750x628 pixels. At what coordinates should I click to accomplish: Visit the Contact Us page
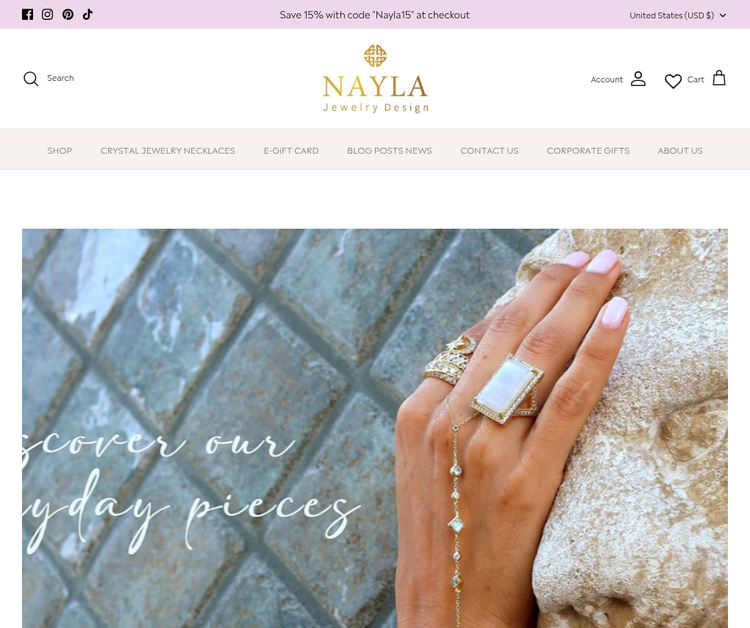point(489,151)
